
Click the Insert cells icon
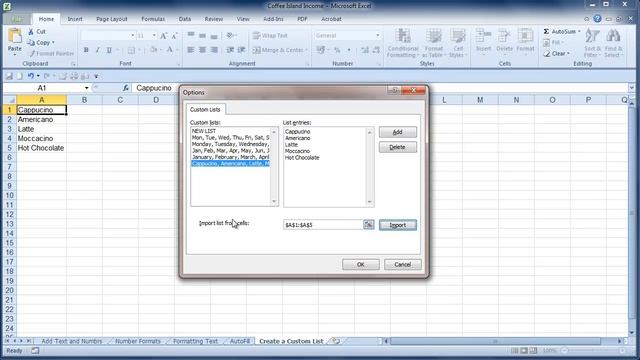click(x=483, y=36)
